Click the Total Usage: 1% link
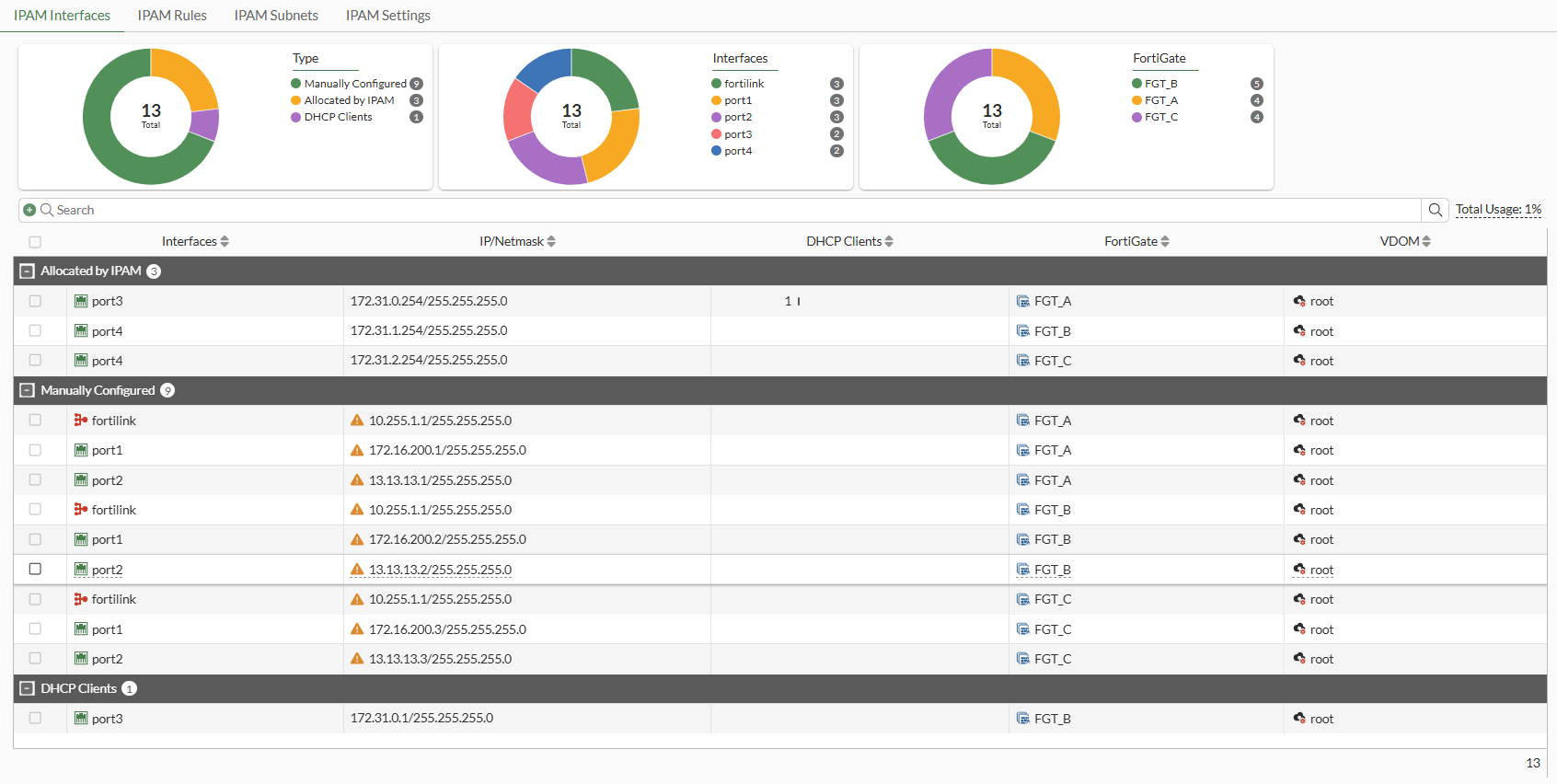Viewport: 1557px width, 784px height. point(1497,210)
